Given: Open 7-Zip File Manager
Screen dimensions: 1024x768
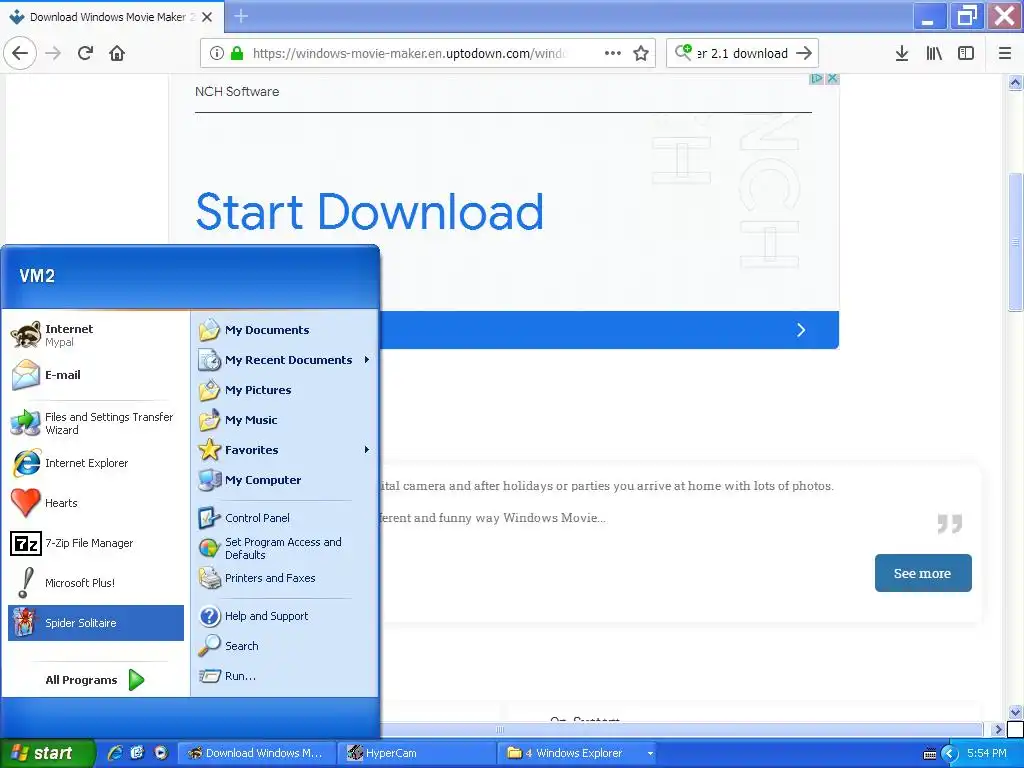Looking at the screenshot, I should pyautogui.click(x=96, y=543).
